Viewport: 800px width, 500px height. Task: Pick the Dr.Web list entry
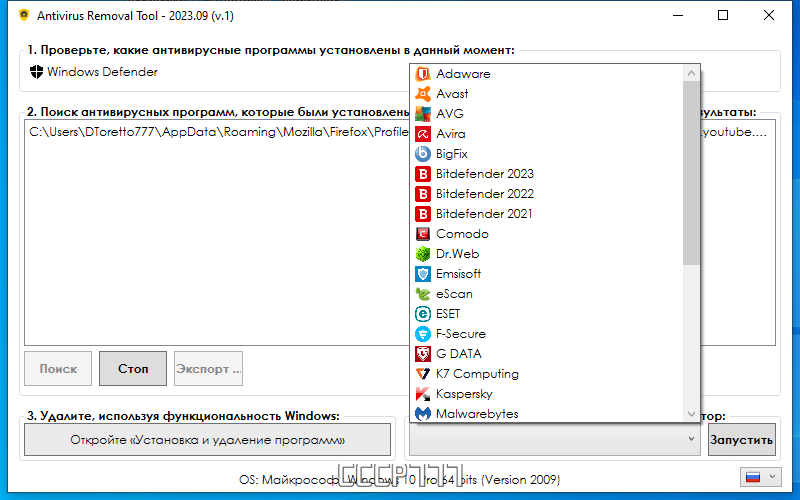[x=546, y=254]
